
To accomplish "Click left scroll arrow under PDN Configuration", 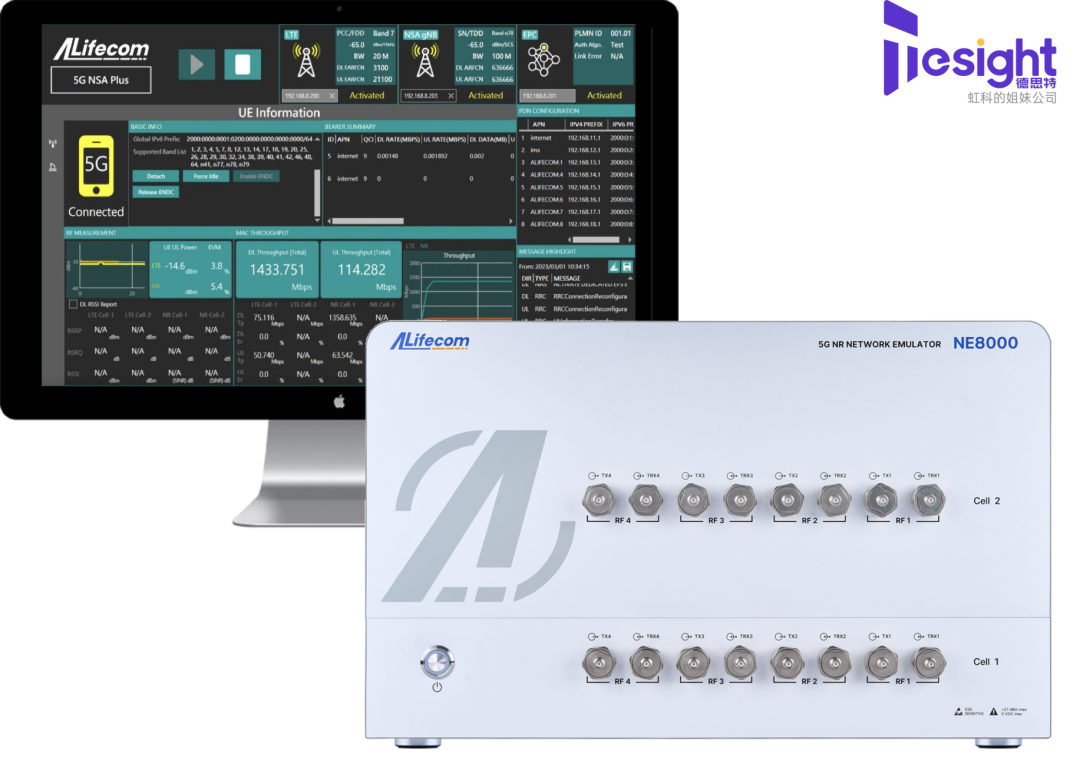I will click(x=569, y=240).
